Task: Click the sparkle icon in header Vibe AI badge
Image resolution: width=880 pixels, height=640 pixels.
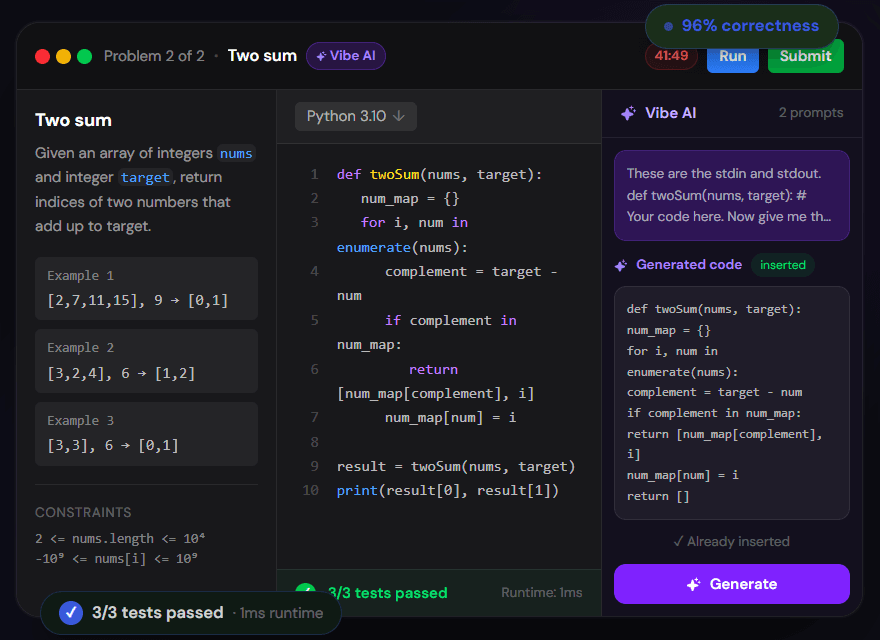Action: [x=322, y=56]
